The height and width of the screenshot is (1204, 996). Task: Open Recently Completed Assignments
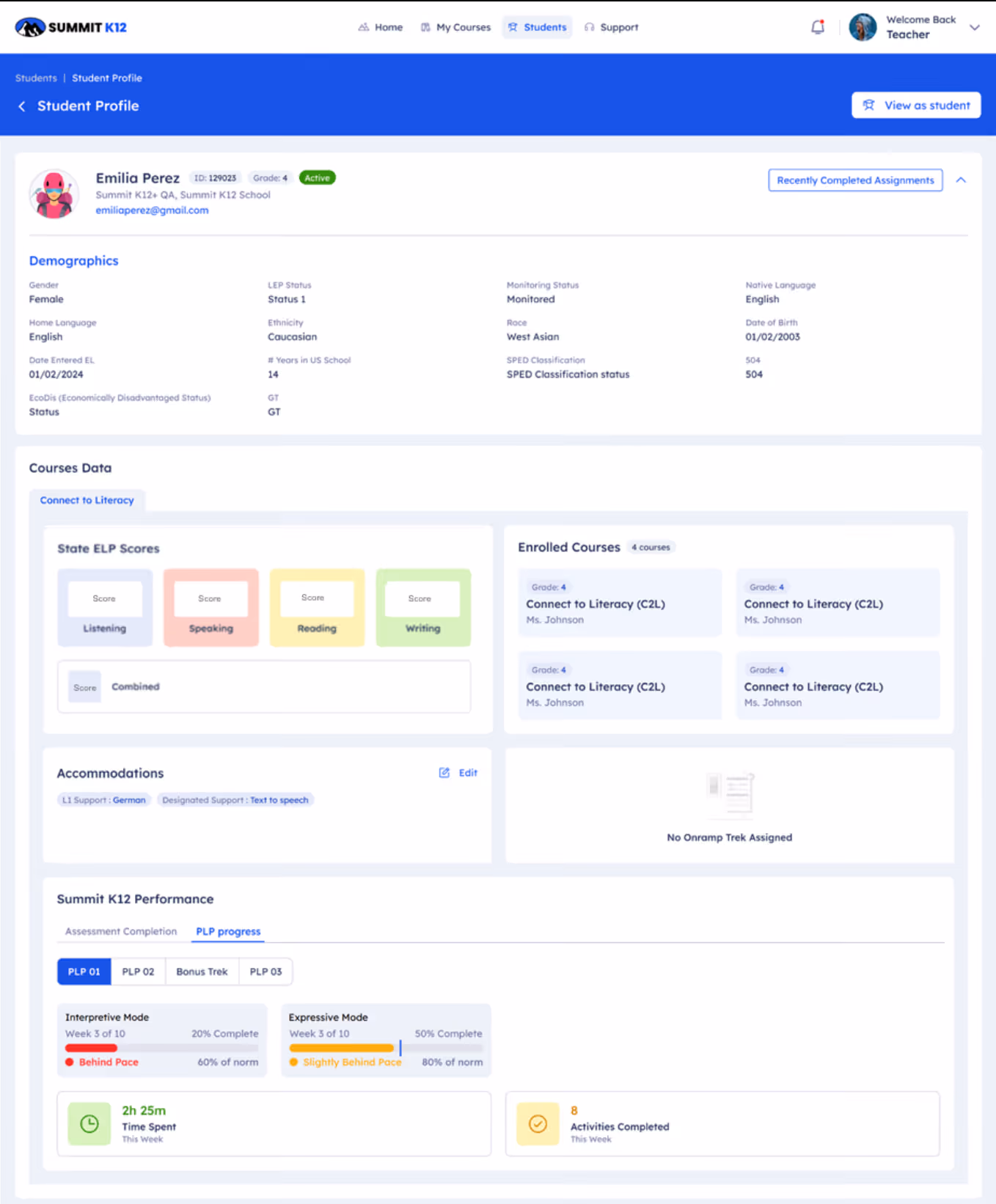click(x=855, y=180)
